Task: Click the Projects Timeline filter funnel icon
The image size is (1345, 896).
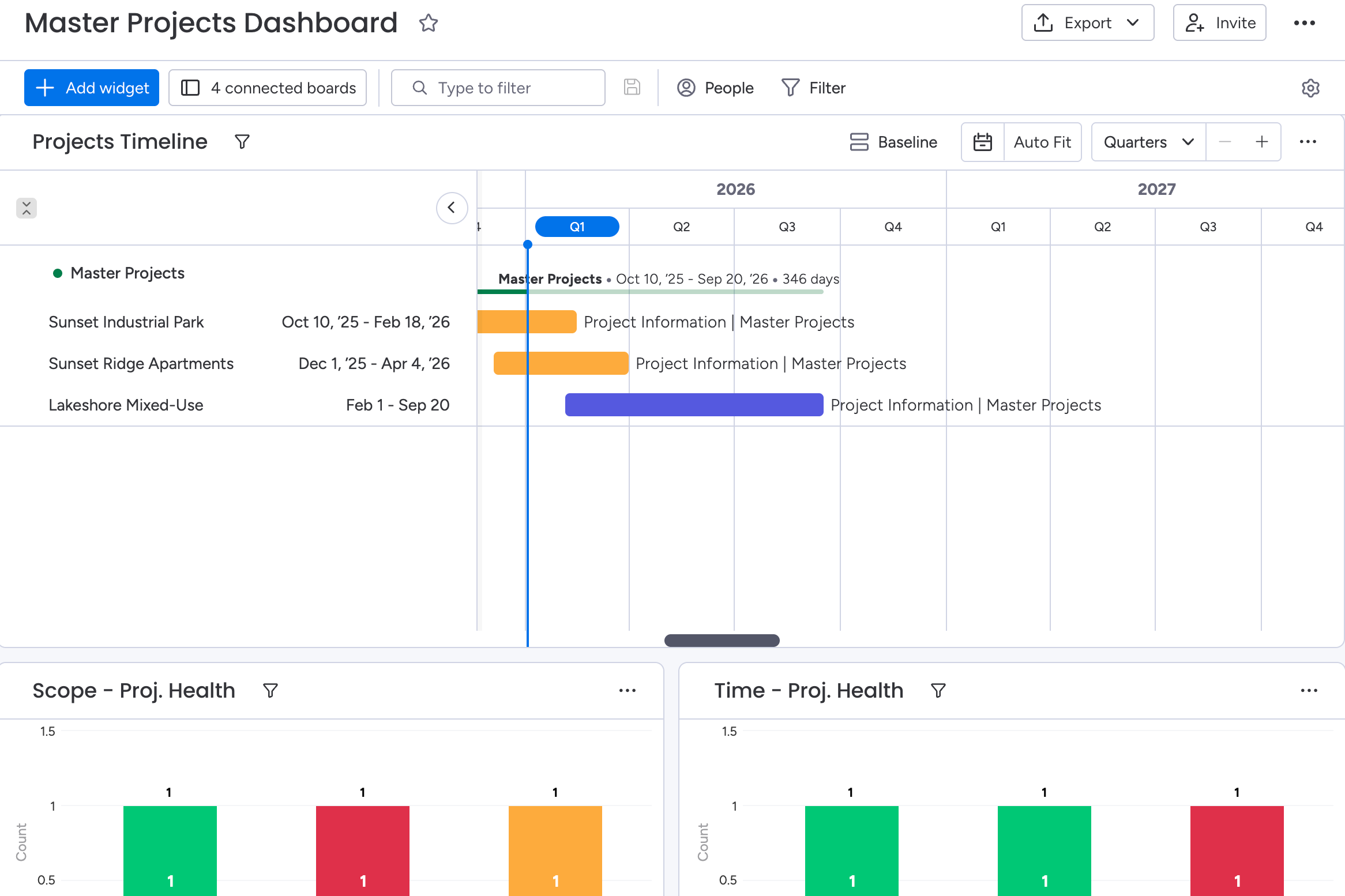Action: [242, 142]
